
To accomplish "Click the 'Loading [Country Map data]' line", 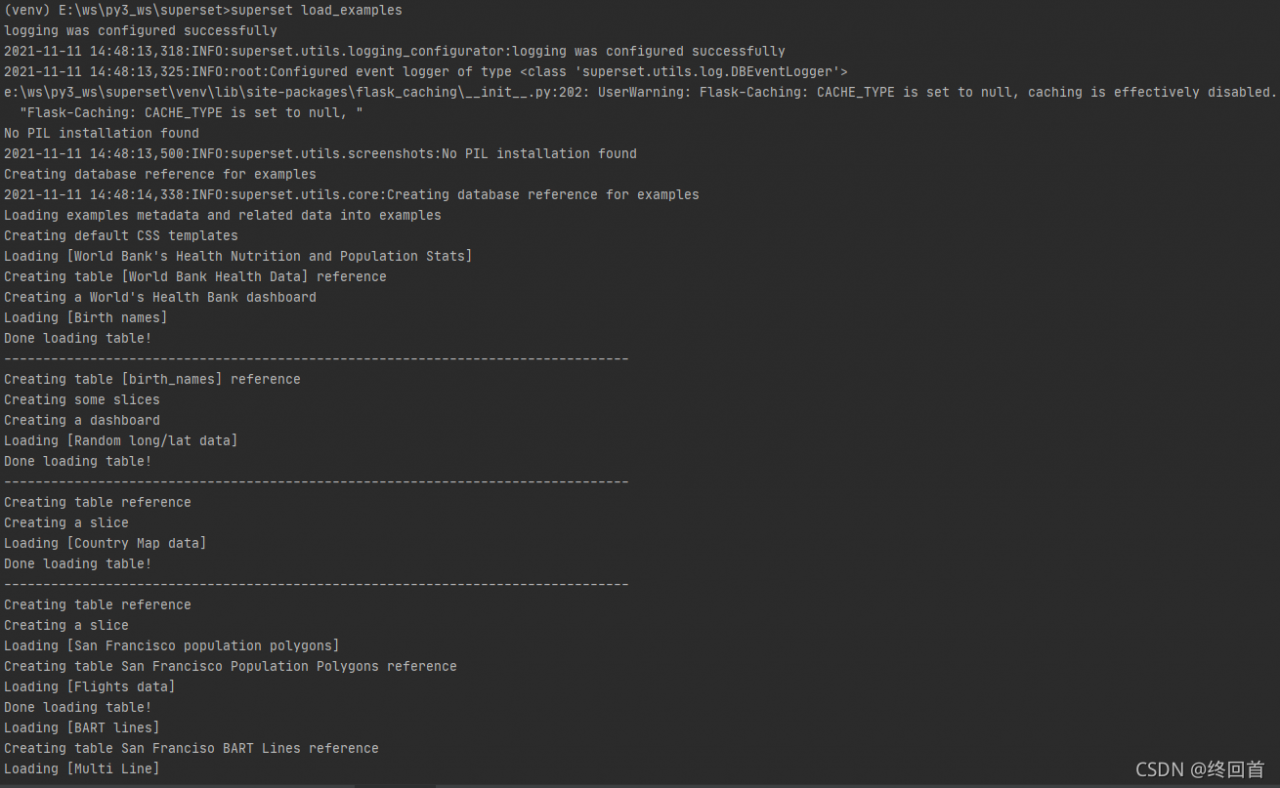I will [x=105, y=543].
